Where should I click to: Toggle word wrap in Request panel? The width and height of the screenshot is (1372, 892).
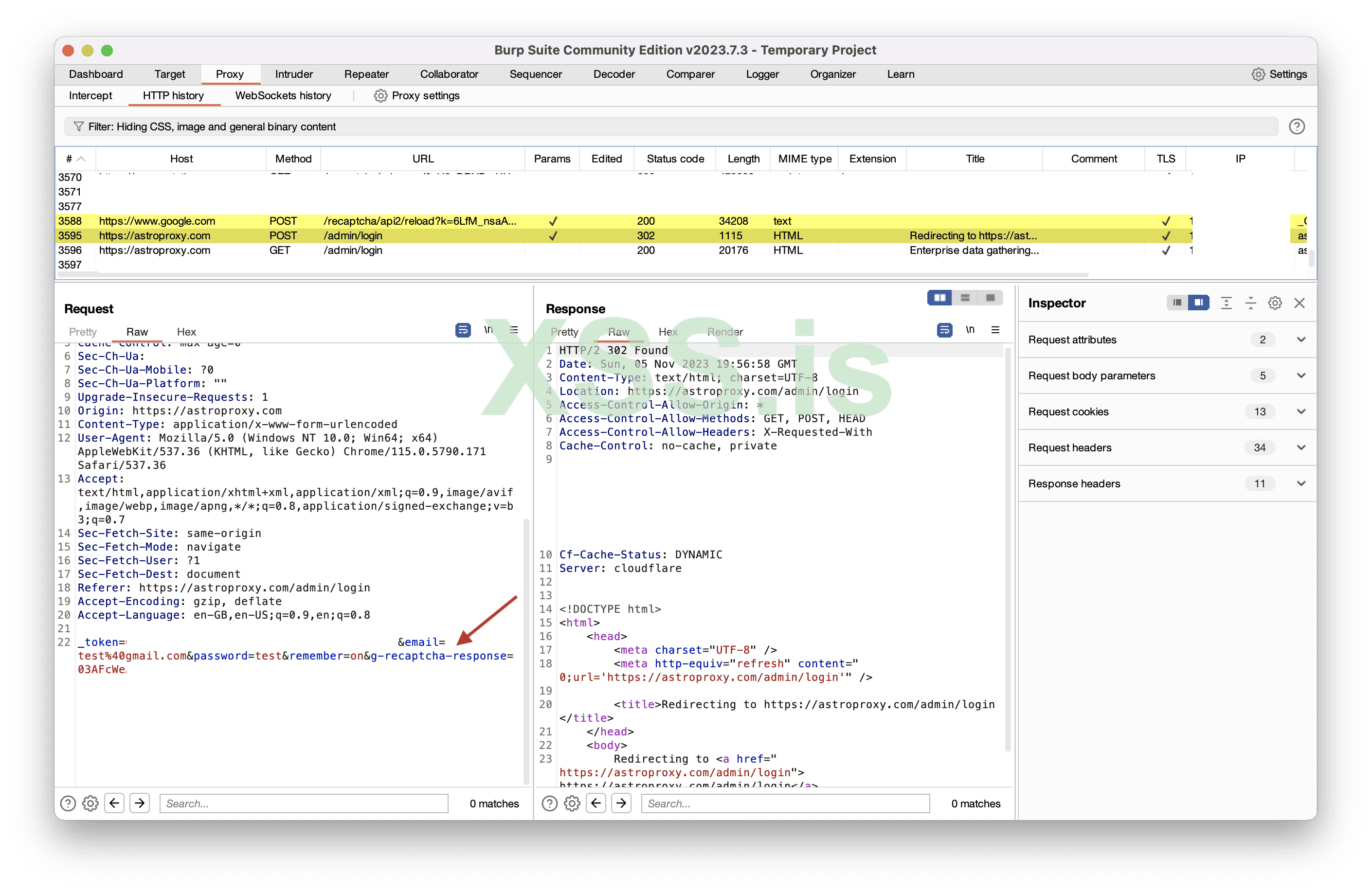tap(462, 330)
